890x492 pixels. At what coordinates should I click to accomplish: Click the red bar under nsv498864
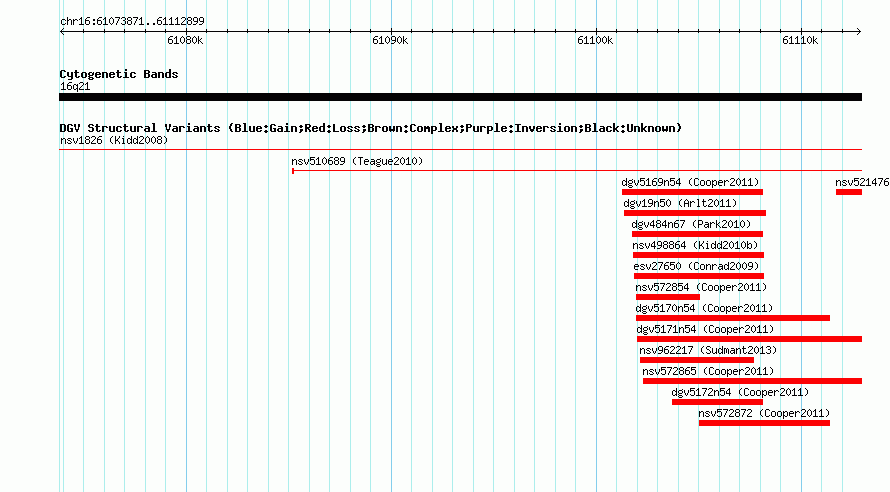coord(698,255)
